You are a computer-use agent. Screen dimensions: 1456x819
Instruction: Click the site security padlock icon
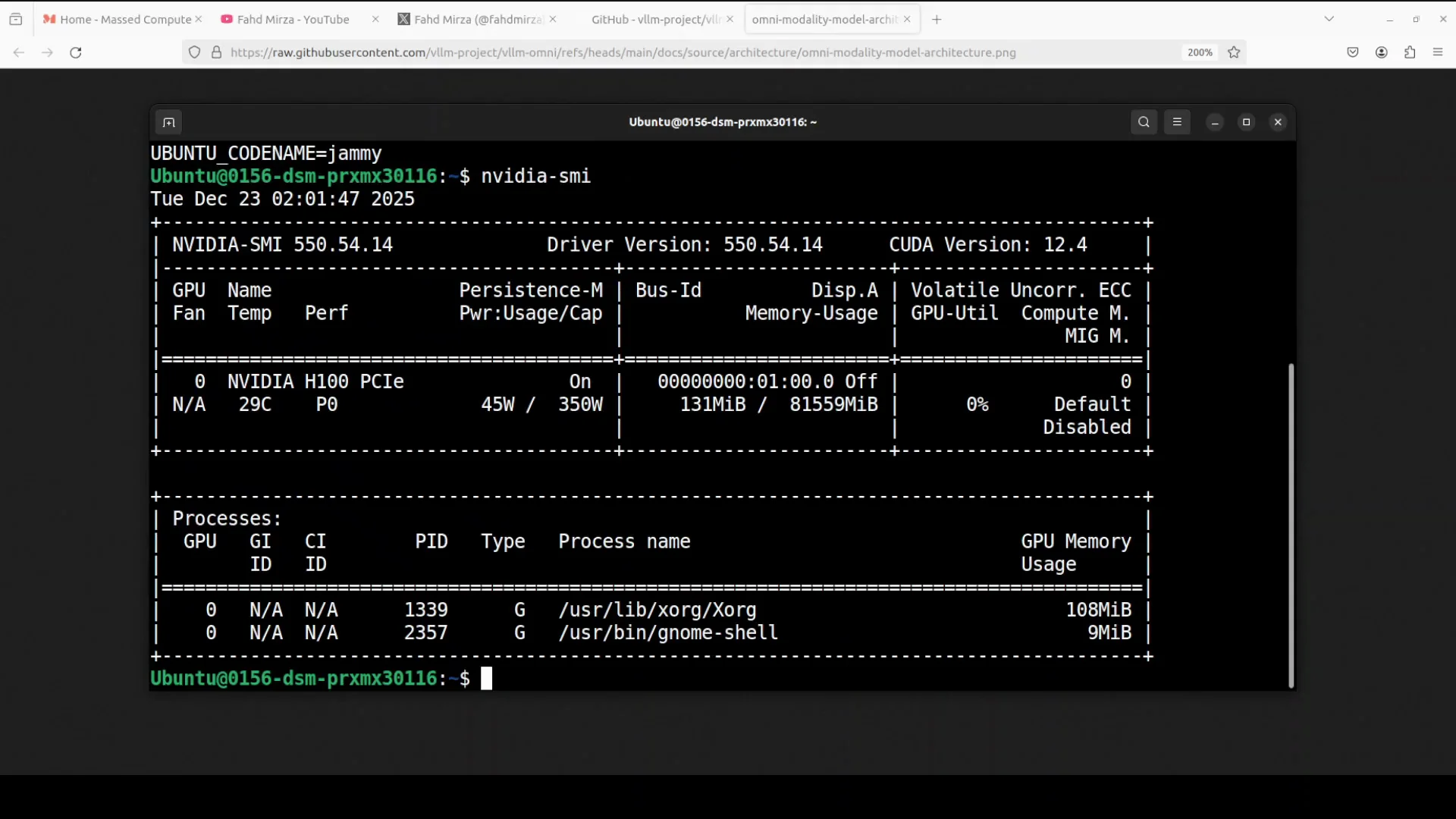pyautogui.click(x=216, y=52)
